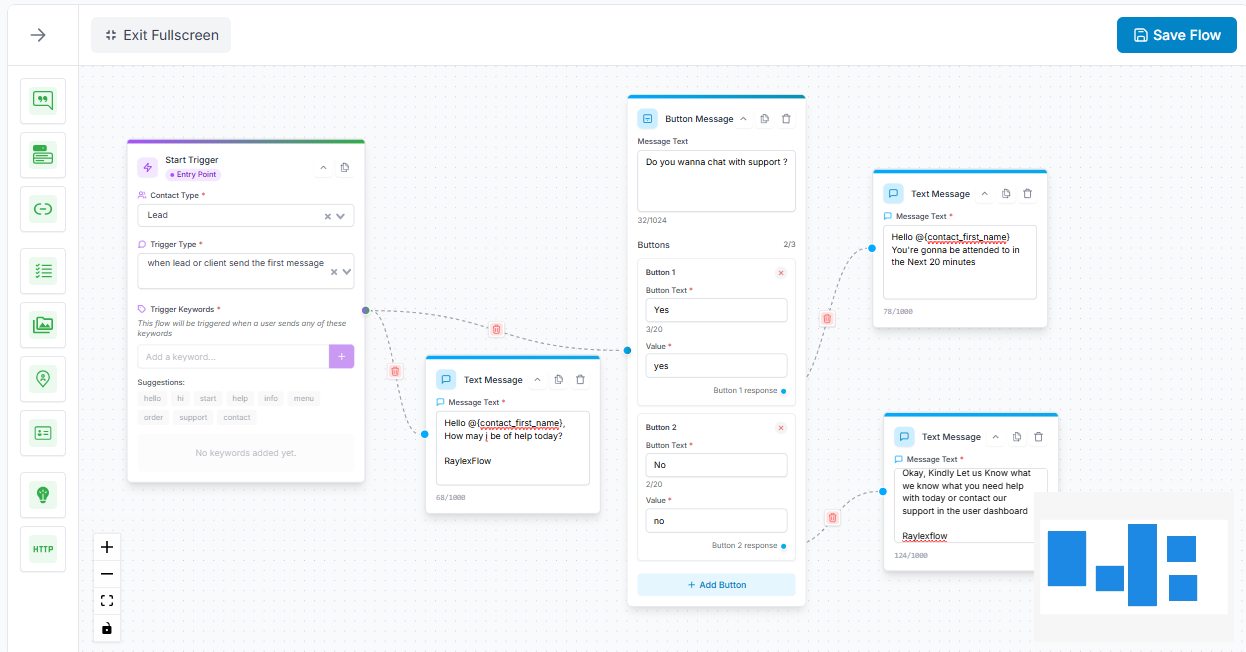This screenshot has width=1246, height=652.
Task: Click Add Button in Button Message node
Action: pos(716,585)
